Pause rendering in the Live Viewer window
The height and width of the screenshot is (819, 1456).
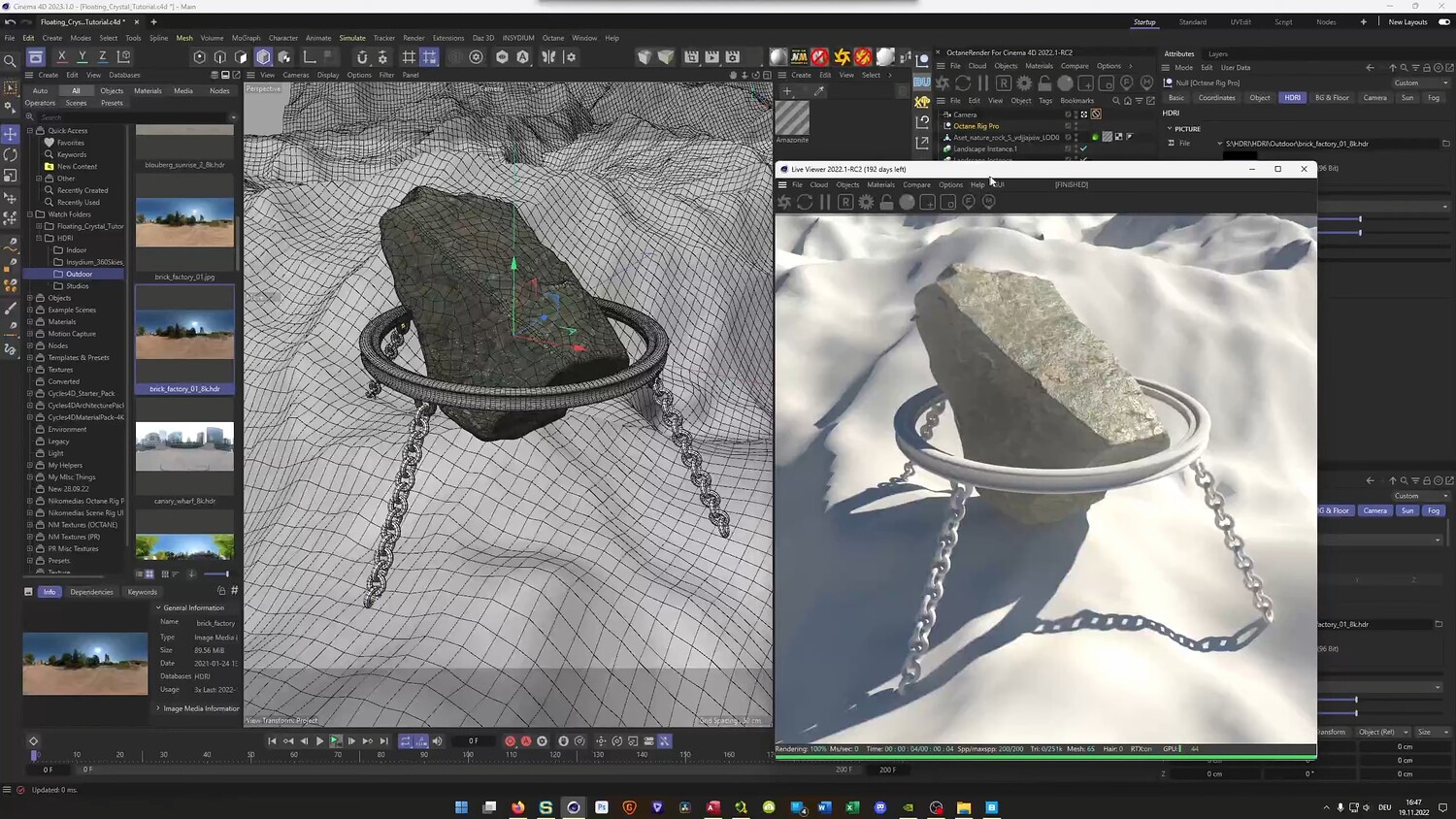(x=825, y=202)
